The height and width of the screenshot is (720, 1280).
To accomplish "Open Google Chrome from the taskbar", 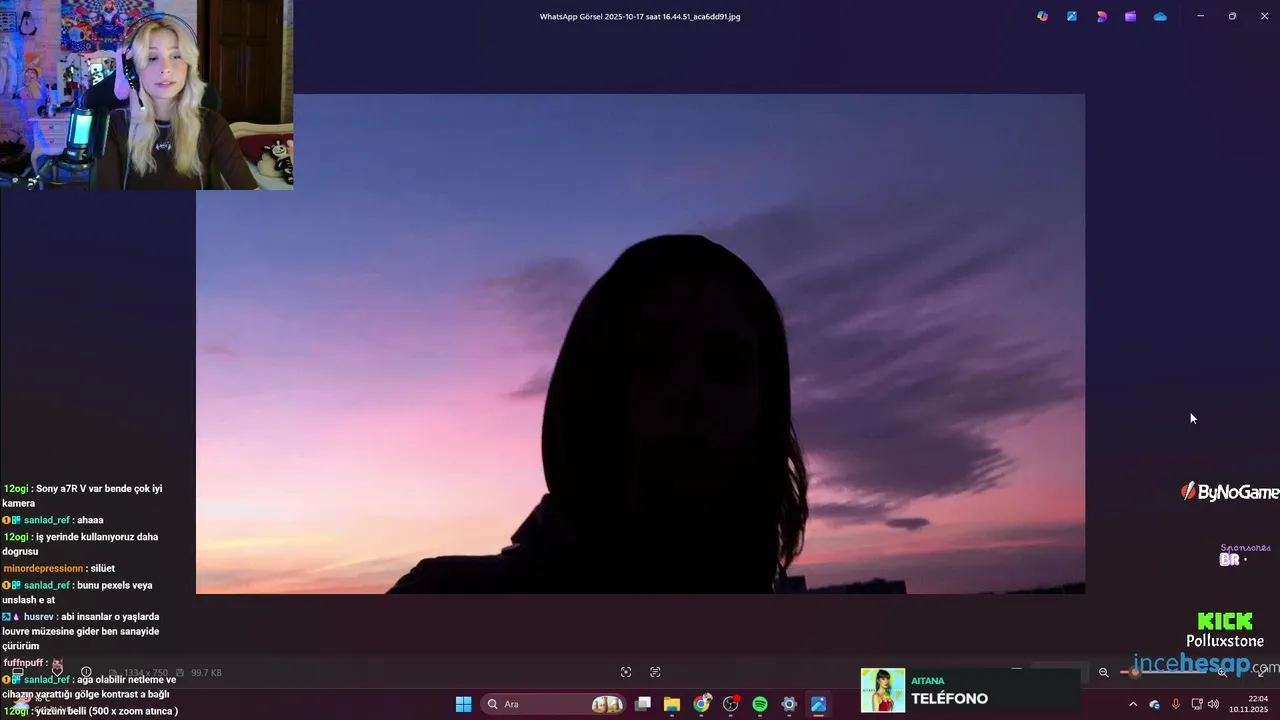I will click(701, 704).
